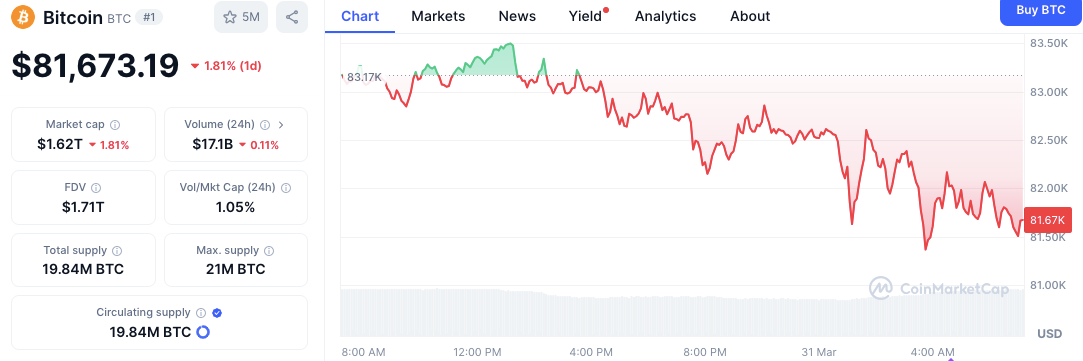Click the 31 Mar timeline event marker
Viewport: 1083px width, 361px height.
[951, 355]
